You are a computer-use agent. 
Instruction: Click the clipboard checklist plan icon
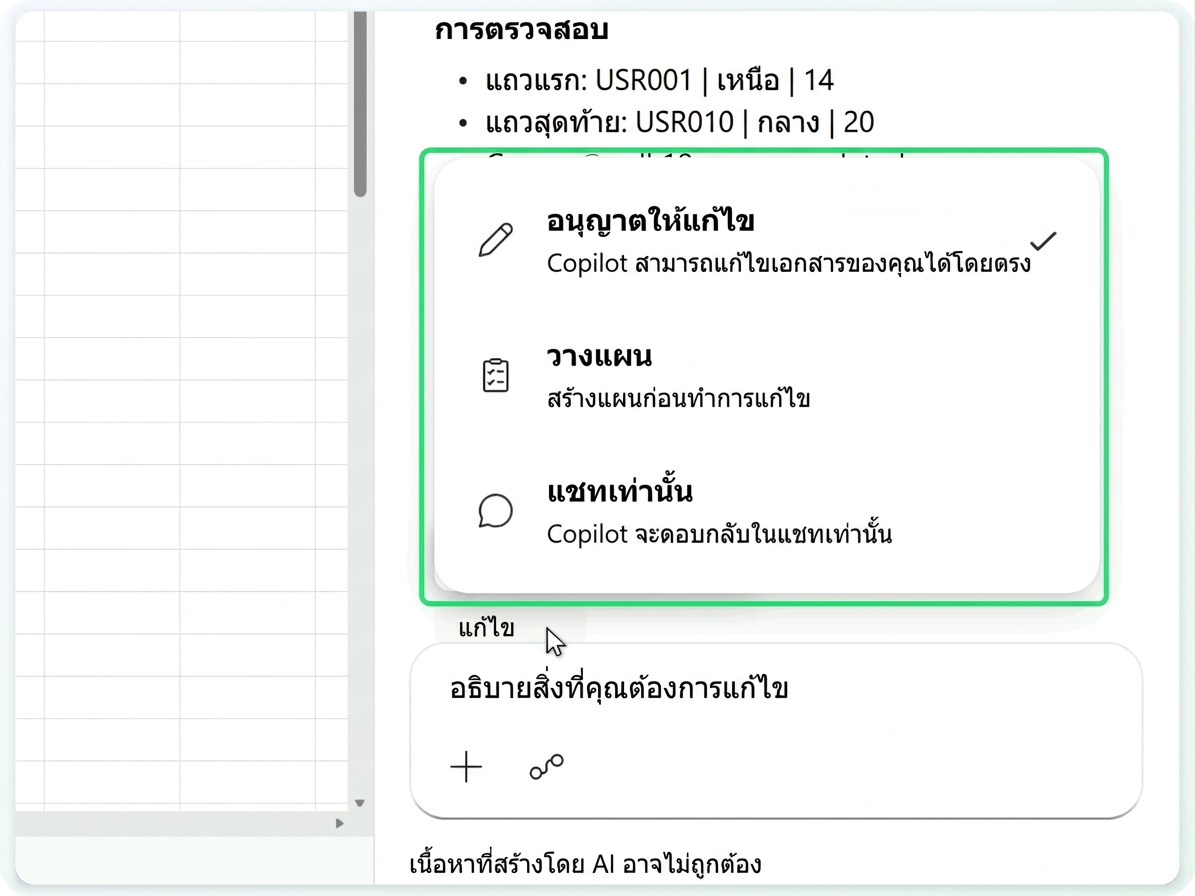click(x=495, y=376)
